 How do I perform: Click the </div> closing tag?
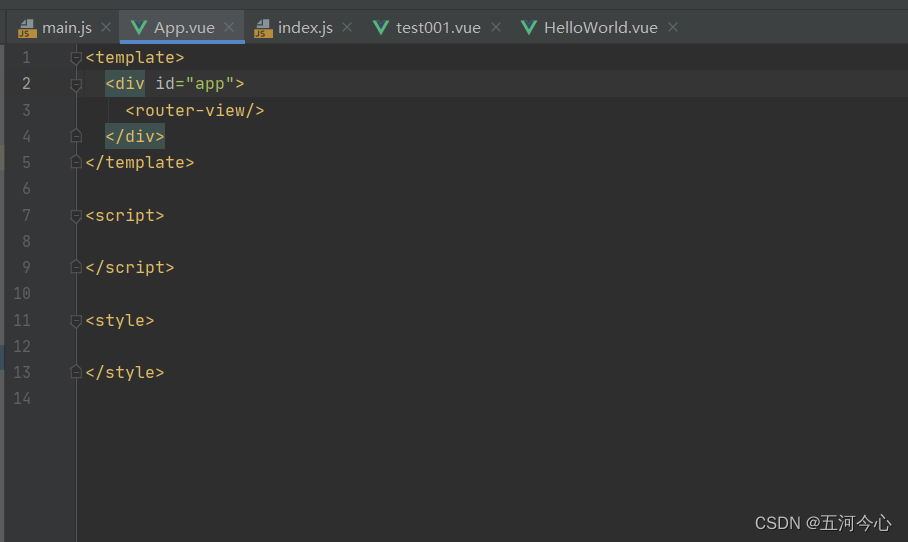pos(135,136)
